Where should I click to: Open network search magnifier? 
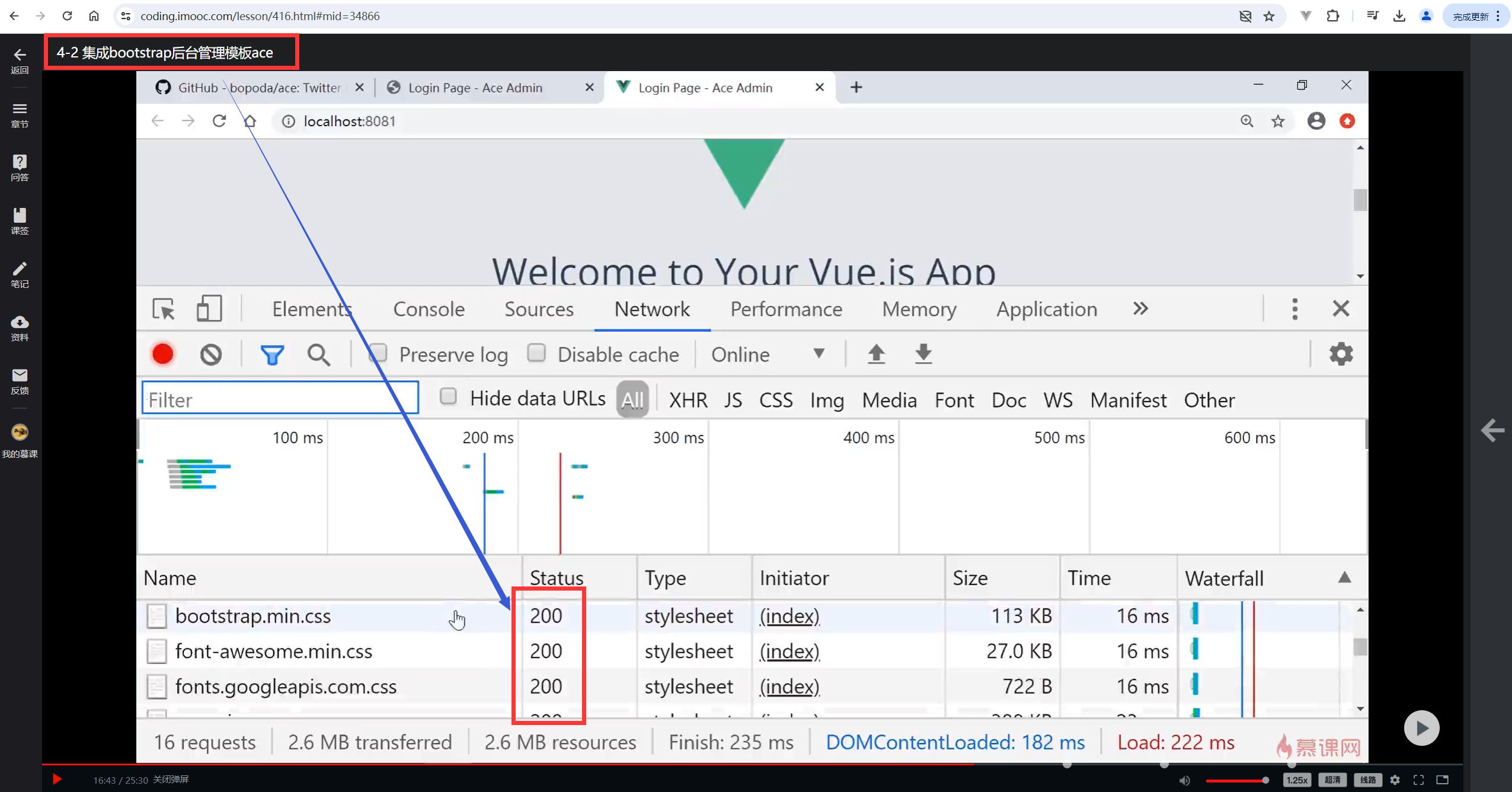pos(319,354)
